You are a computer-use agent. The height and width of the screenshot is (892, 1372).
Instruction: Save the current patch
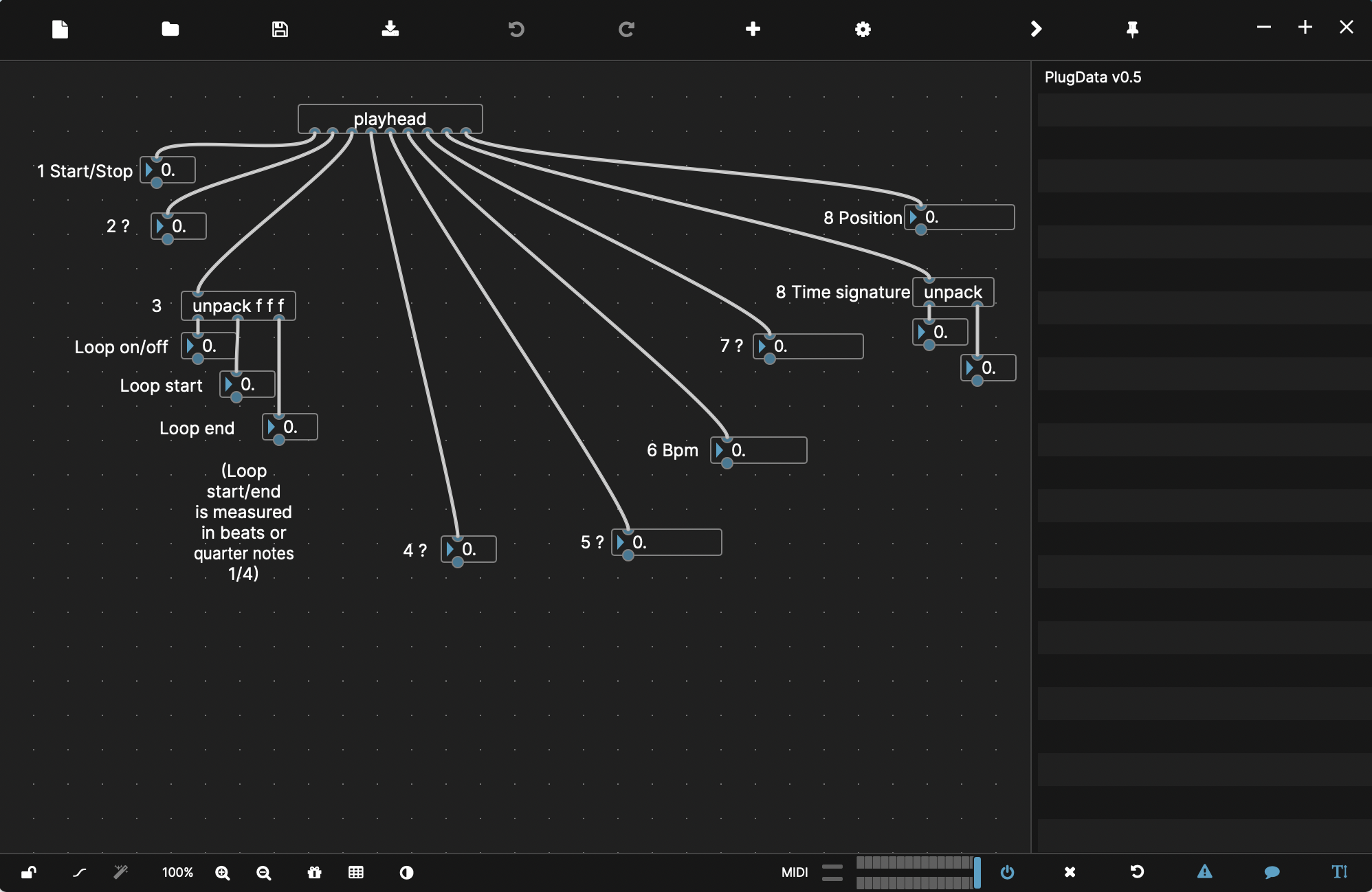(x=280, y=29)
